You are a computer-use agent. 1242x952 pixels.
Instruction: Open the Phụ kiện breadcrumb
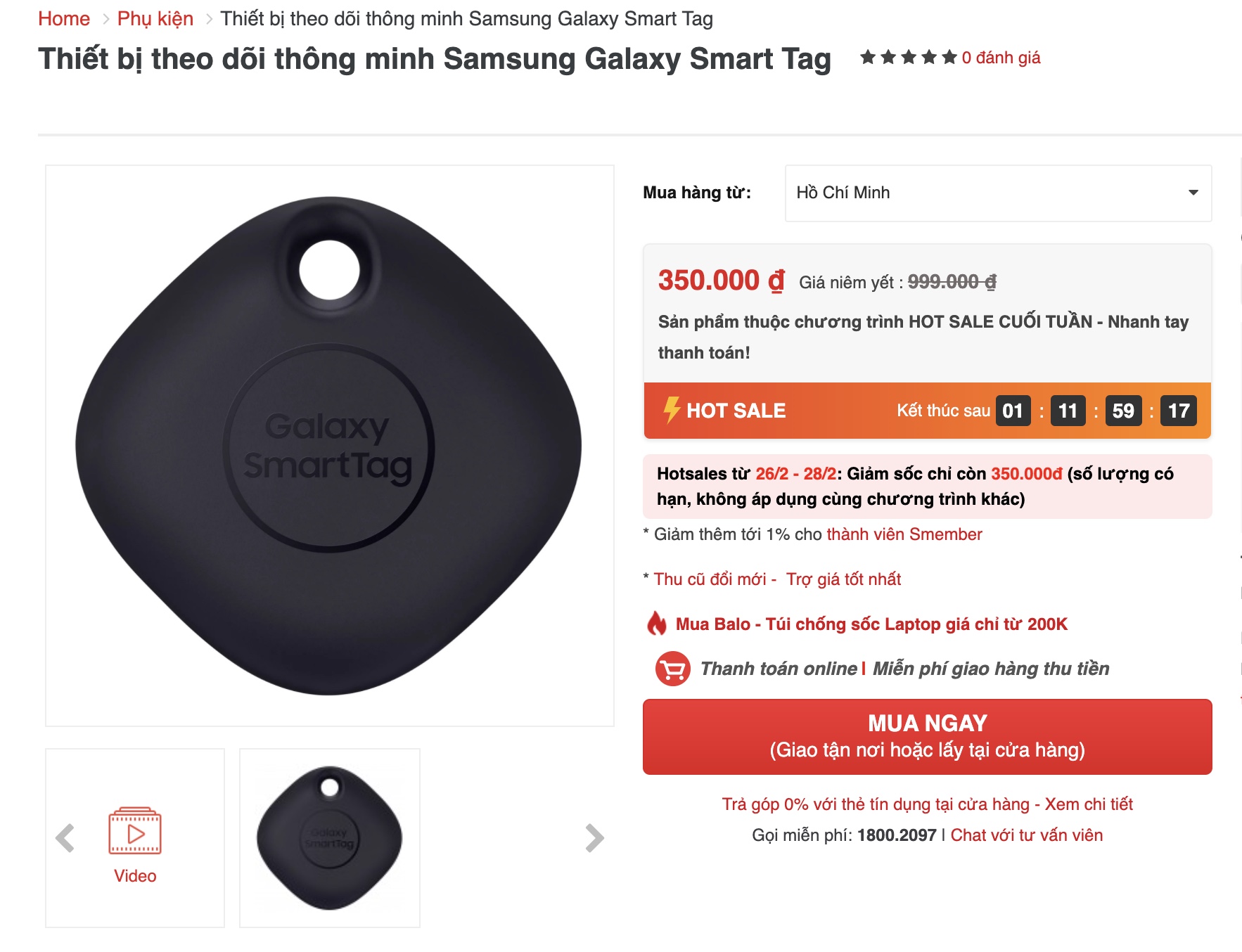(155, 19)
